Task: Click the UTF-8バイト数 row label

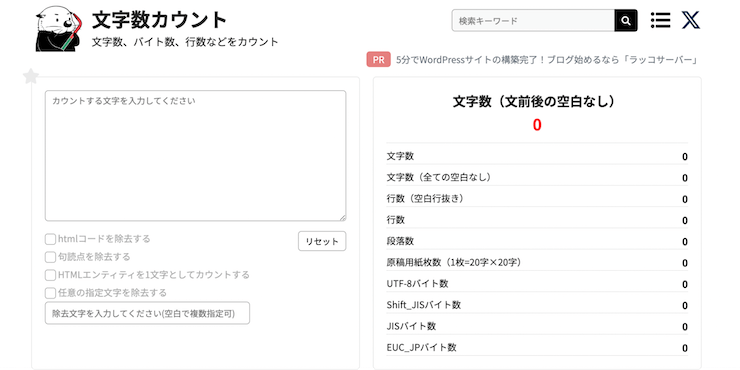Action: [x=417, y=284]
